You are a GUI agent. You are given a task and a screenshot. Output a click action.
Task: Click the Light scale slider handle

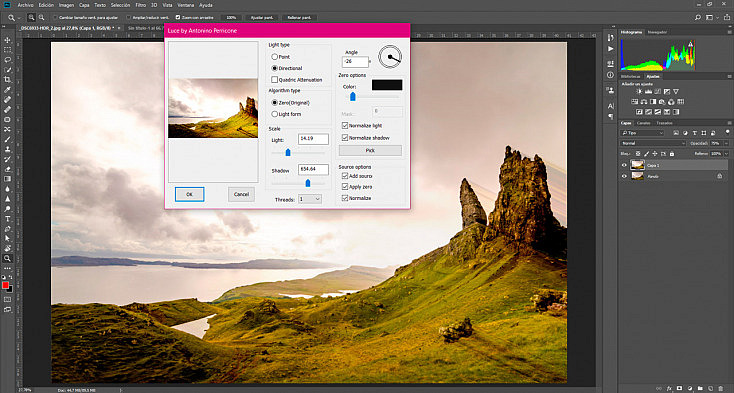tap(288, 152)
